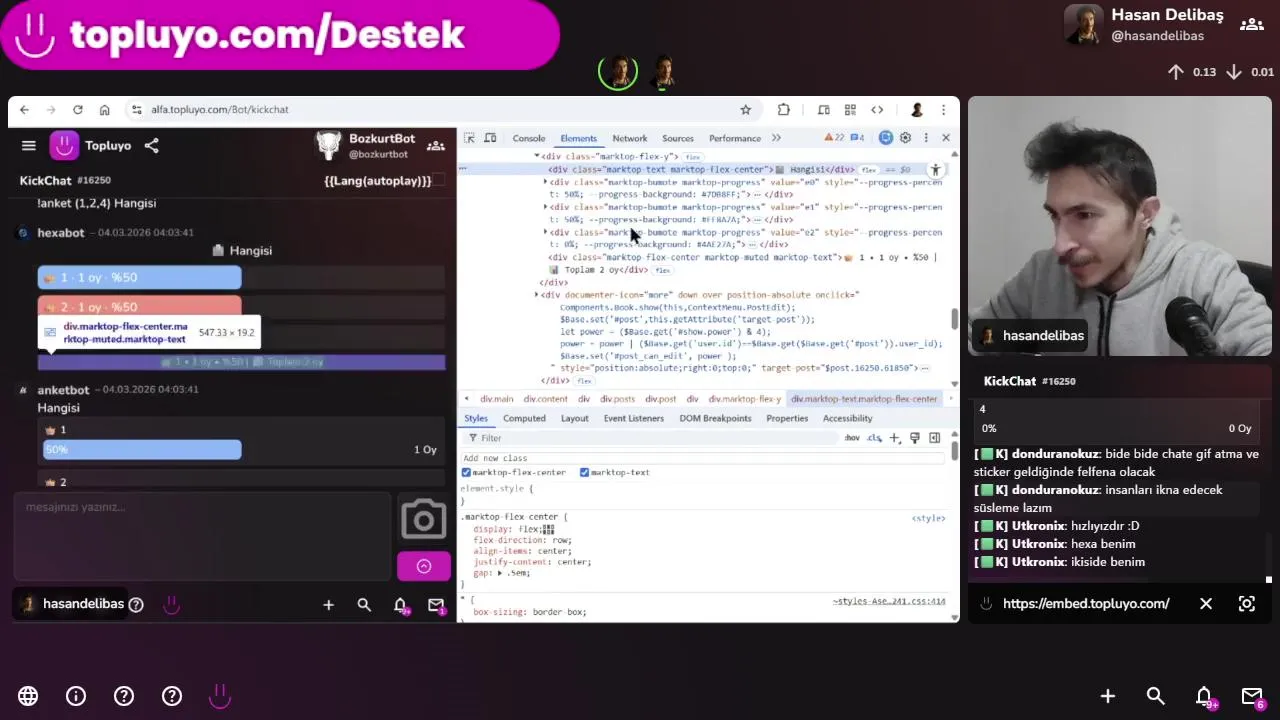Open notifications bell in embedded page footer
Image resolution: width=1280 pixels, height=720 pixels.
[x=400, y=605]
